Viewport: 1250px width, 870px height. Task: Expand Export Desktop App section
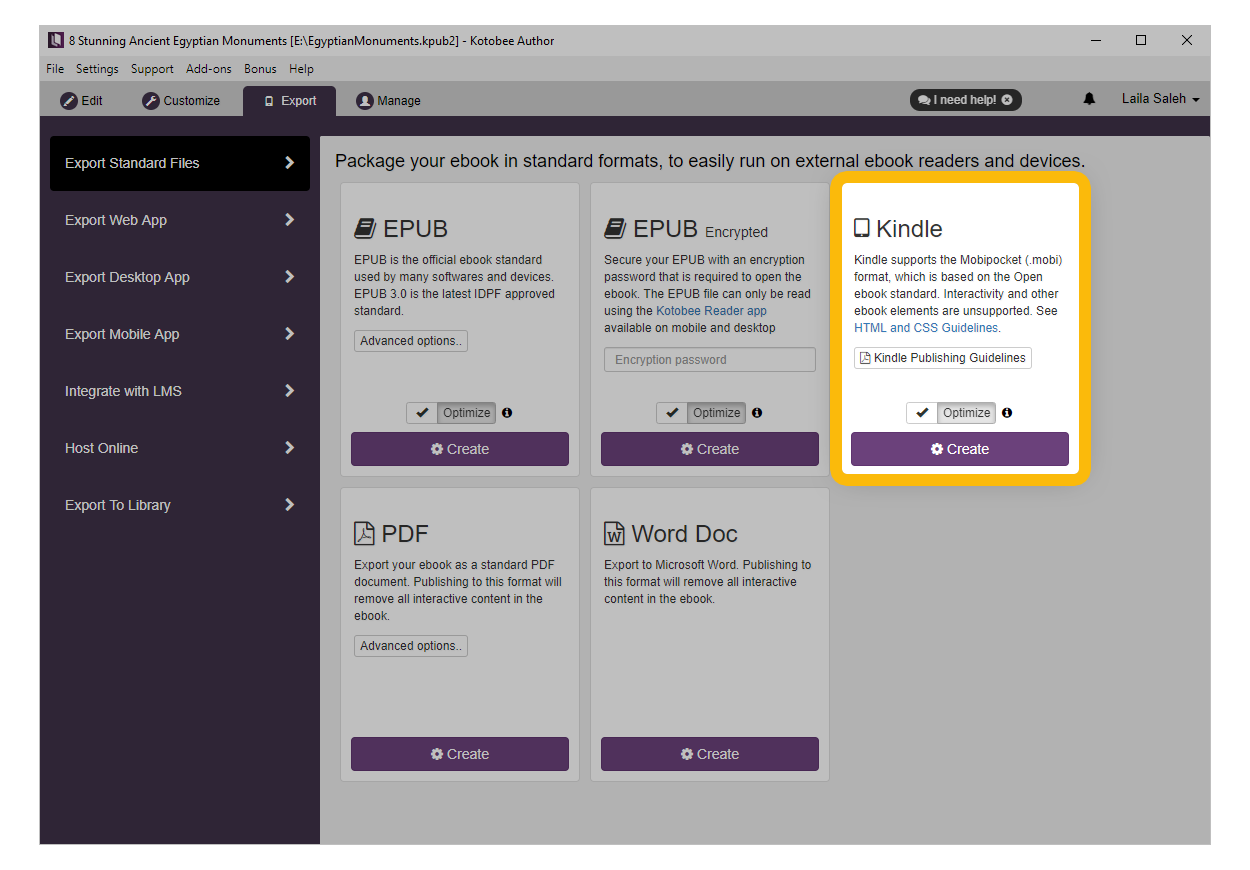coord(180,277)
